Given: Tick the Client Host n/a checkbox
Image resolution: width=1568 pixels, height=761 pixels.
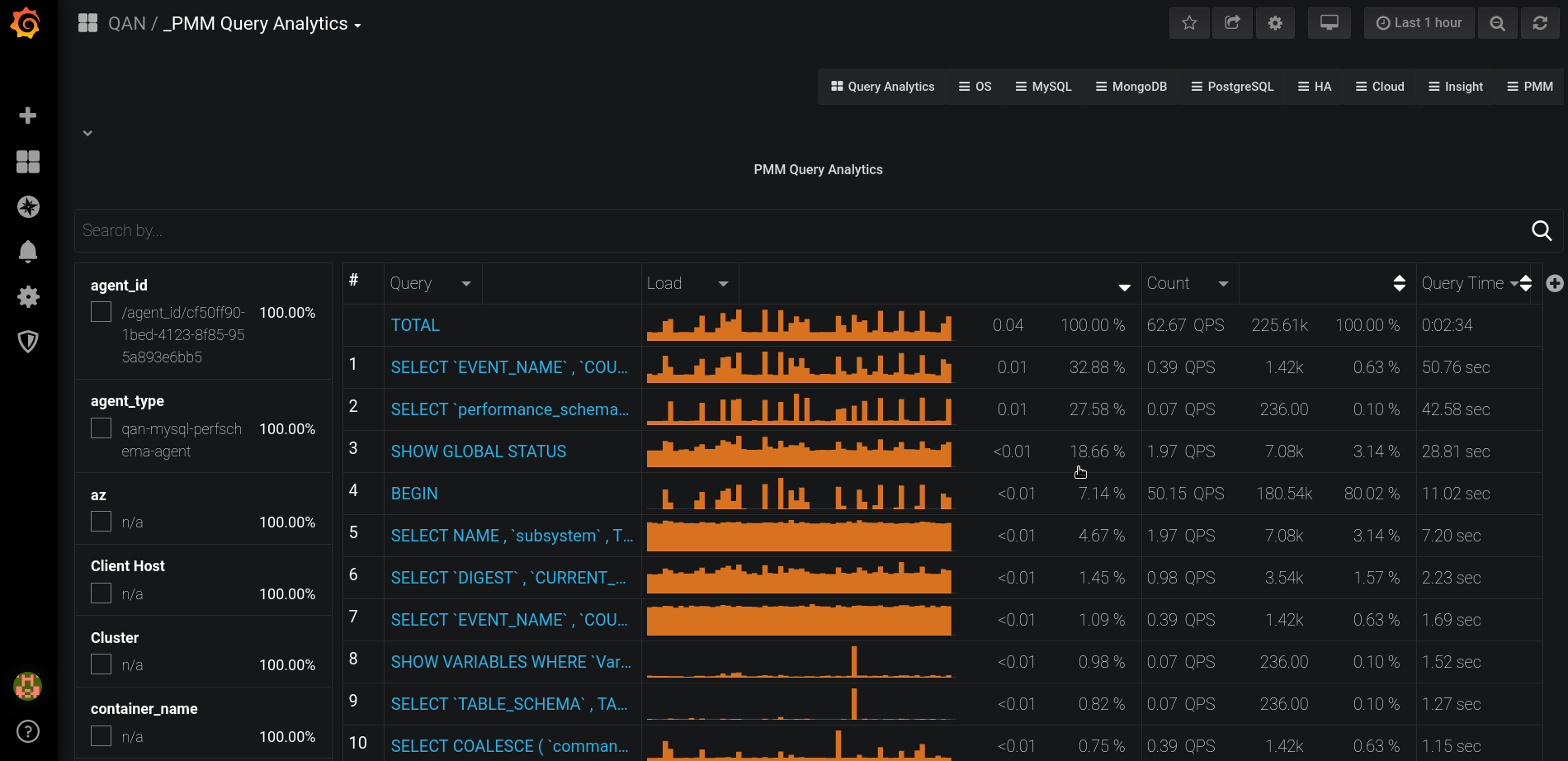Looking at the screenshot, I should point(101,593).
